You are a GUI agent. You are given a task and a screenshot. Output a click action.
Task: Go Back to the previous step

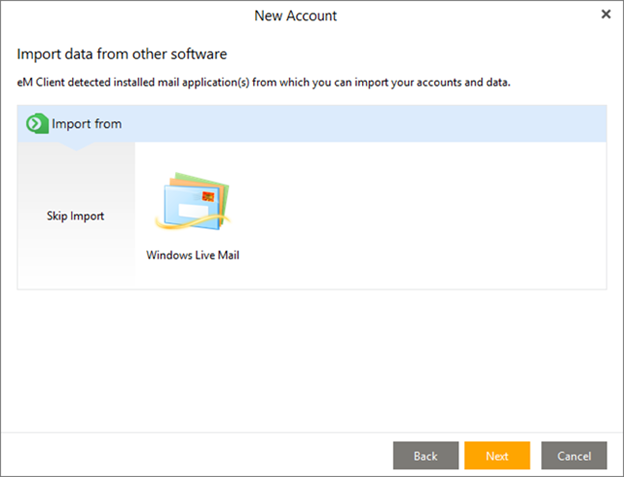tap(425, 456)
